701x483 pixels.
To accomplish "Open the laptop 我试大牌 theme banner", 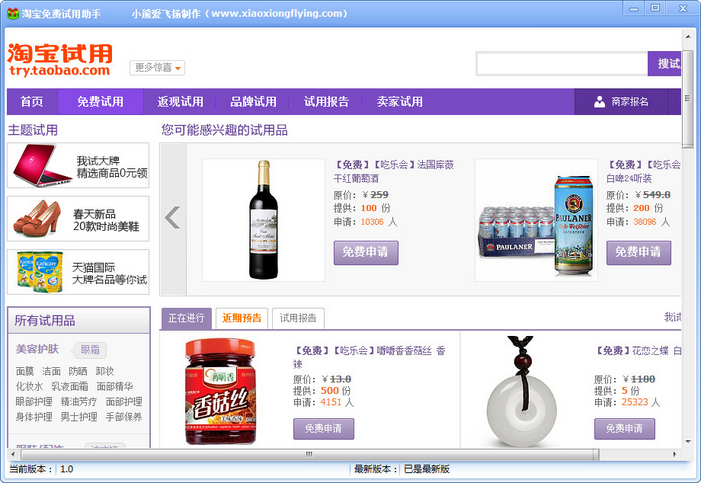I will coord(78,165).
